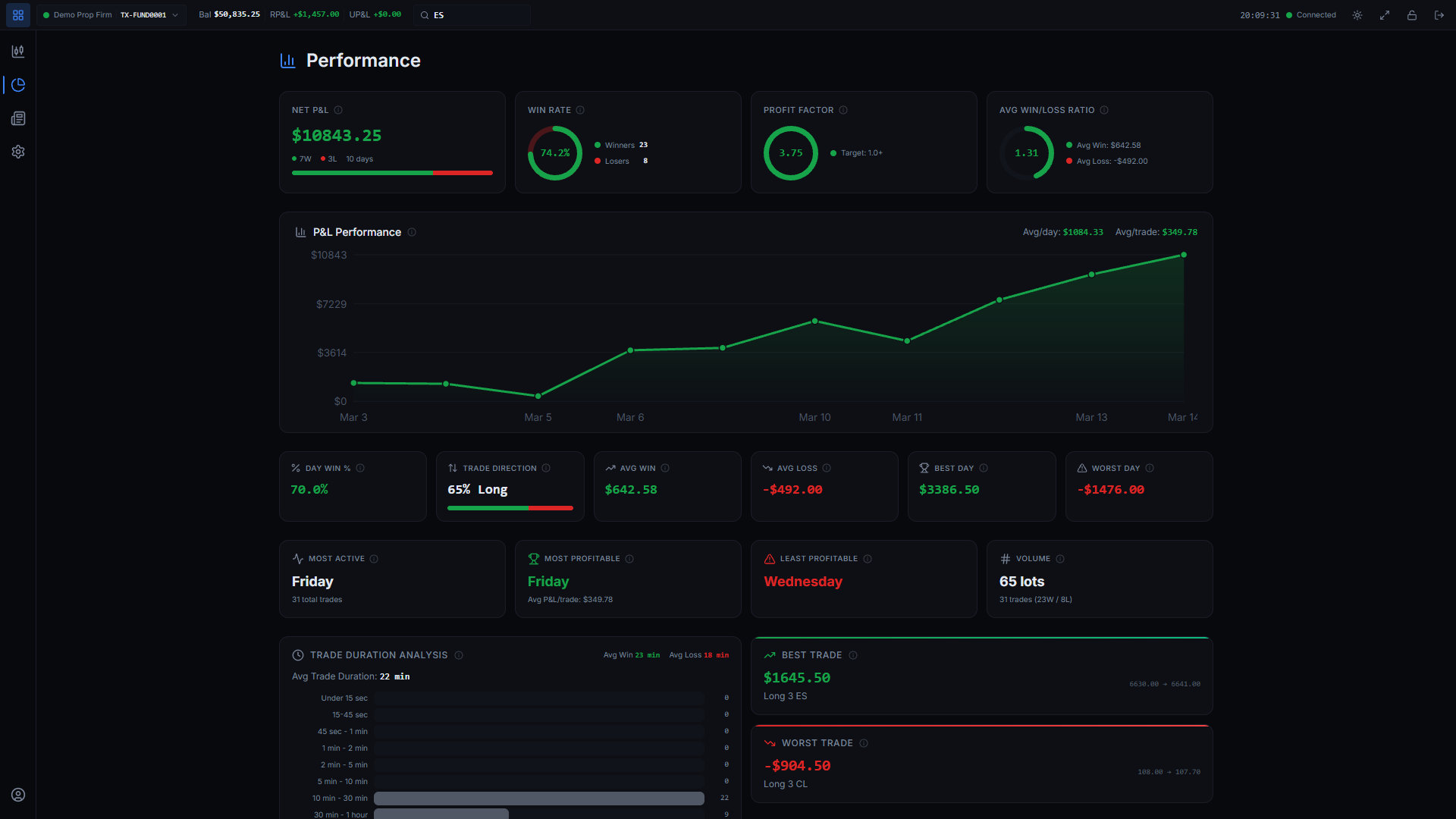Click the Bal $50,835.25 balance
Viewport: 1456px width, 819px height.
229,14
